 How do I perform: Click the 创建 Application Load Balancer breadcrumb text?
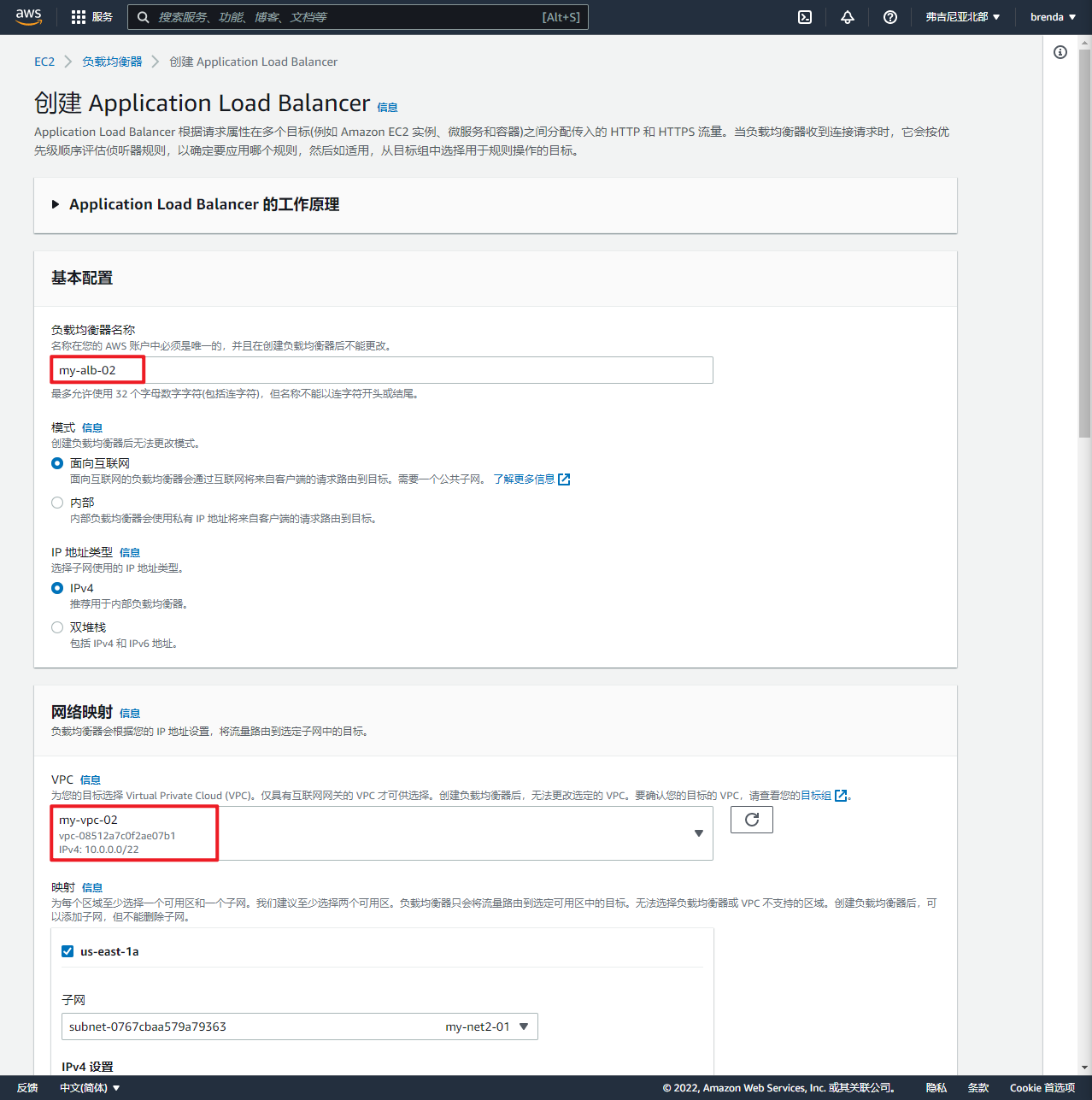253,62
